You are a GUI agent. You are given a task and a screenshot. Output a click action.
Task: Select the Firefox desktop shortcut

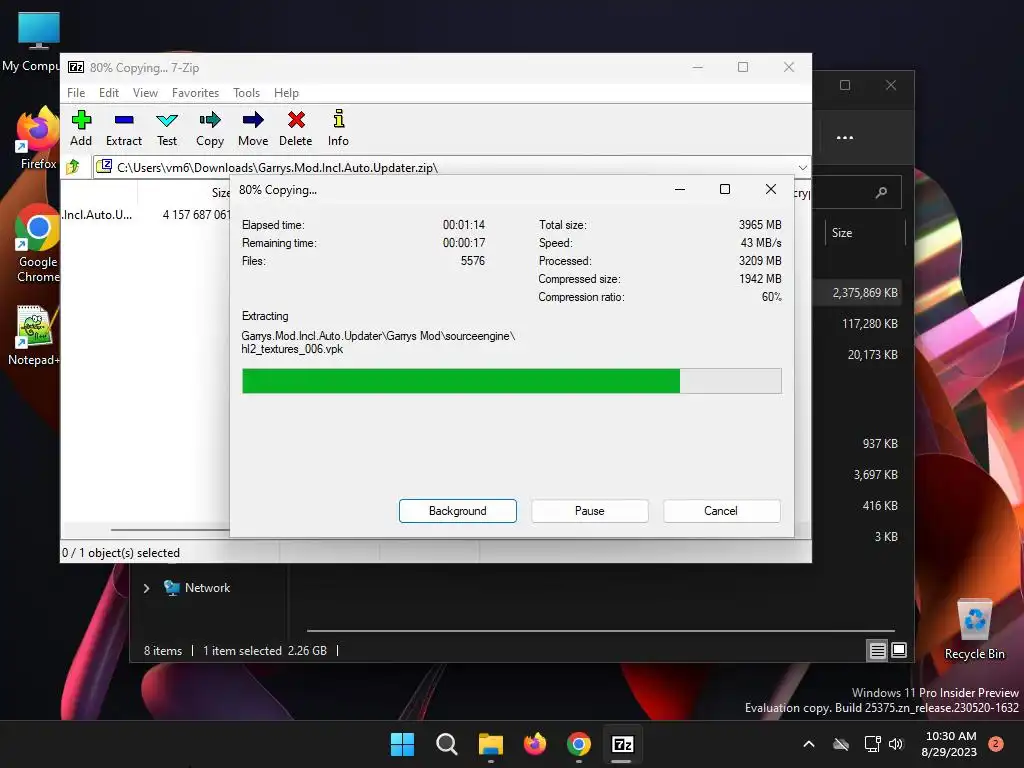click(x=37, y=140)
